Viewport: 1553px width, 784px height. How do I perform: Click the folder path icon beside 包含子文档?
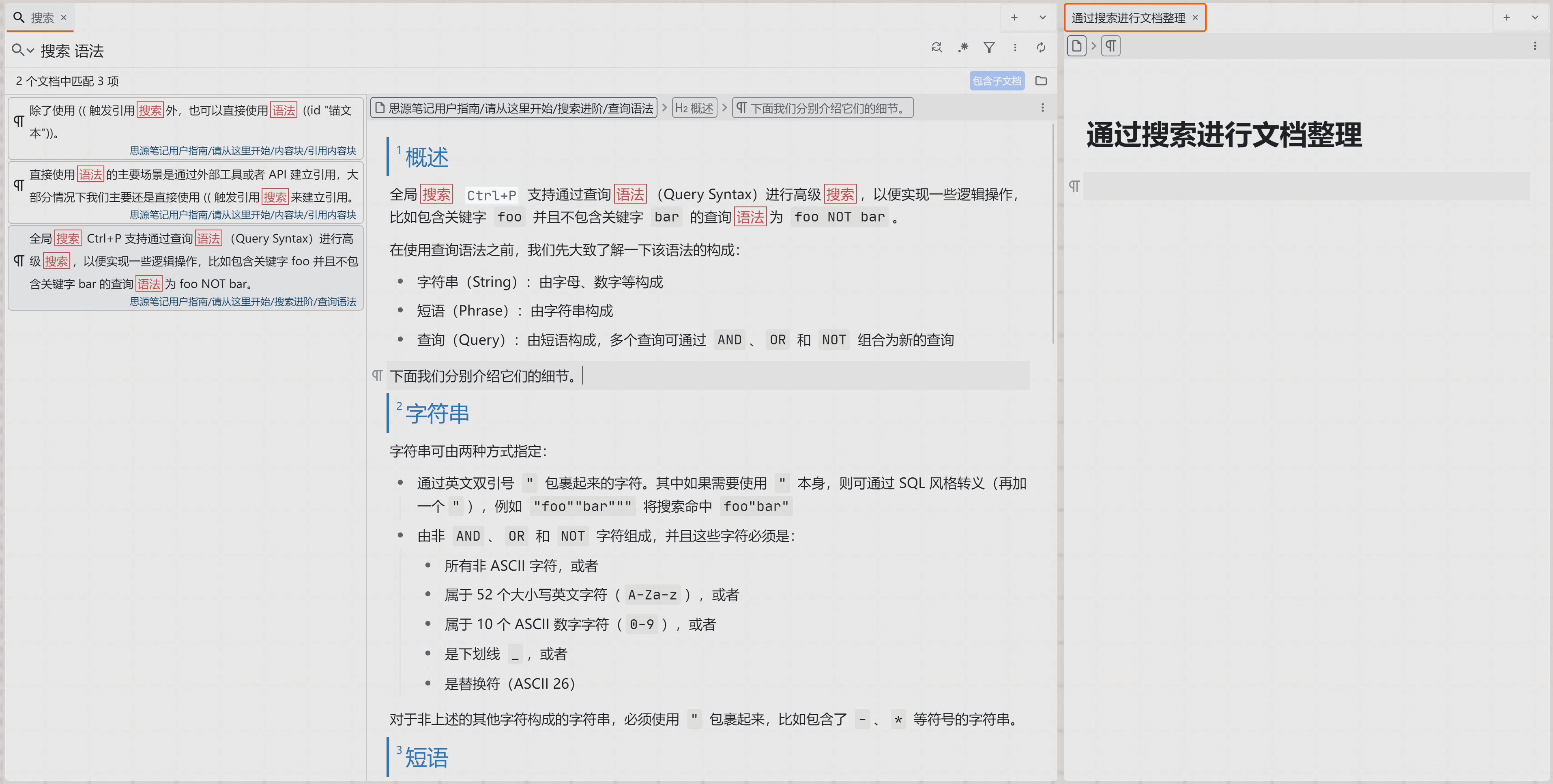[x=1041, y=81]
